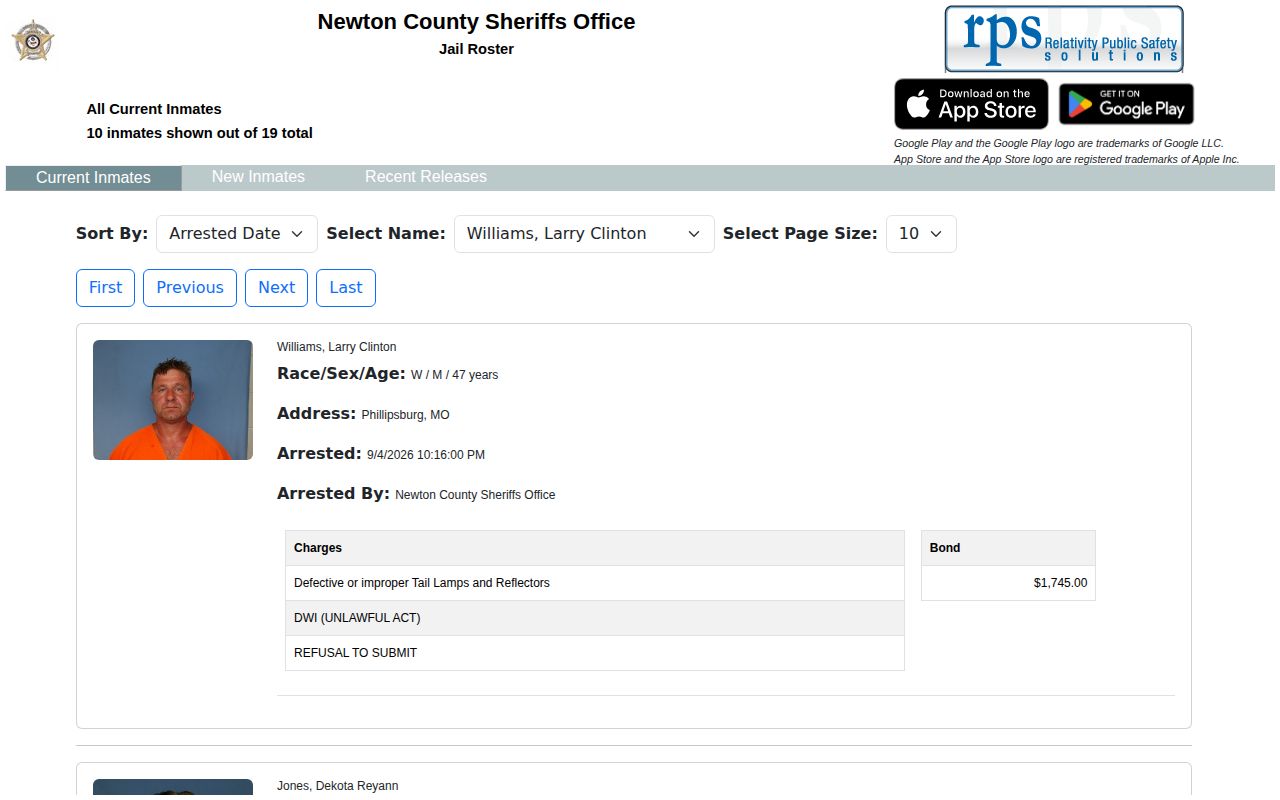This screenshot has height=800, width=1280.
Task: Click the $1,745.00 bond amount
Action: coord(1060,583)
